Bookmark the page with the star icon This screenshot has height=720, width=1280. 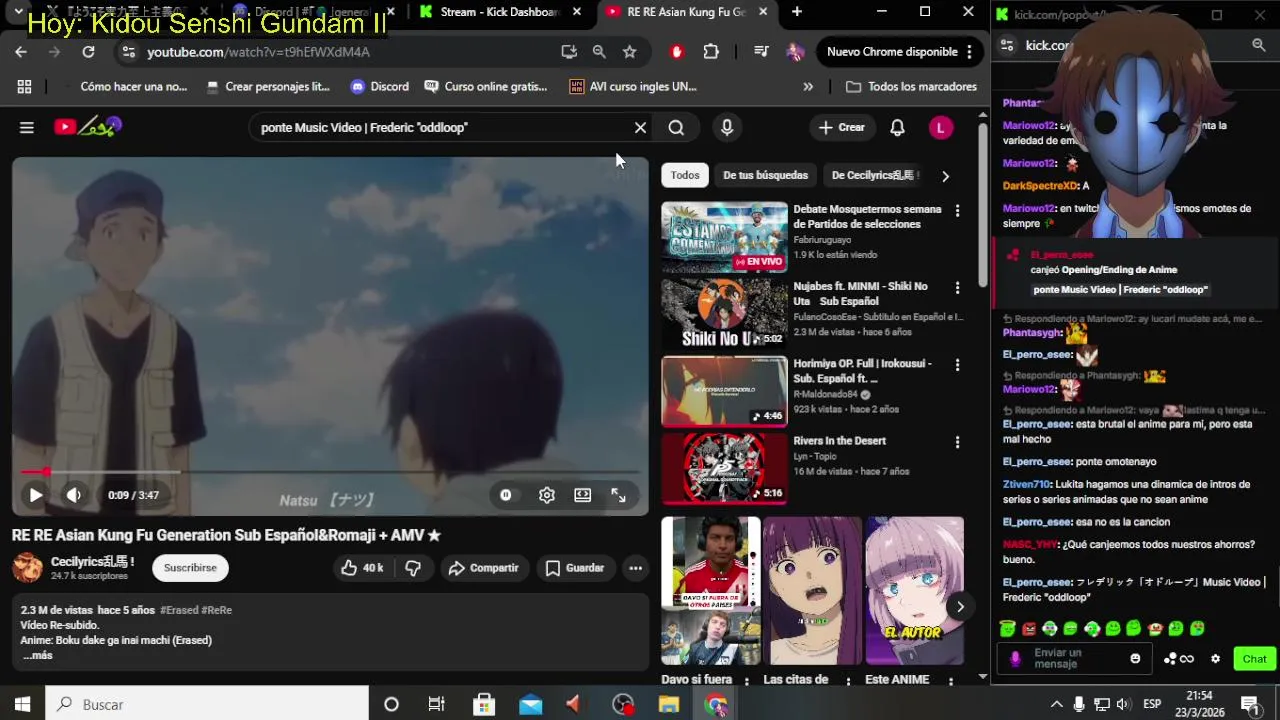point(629,52)
